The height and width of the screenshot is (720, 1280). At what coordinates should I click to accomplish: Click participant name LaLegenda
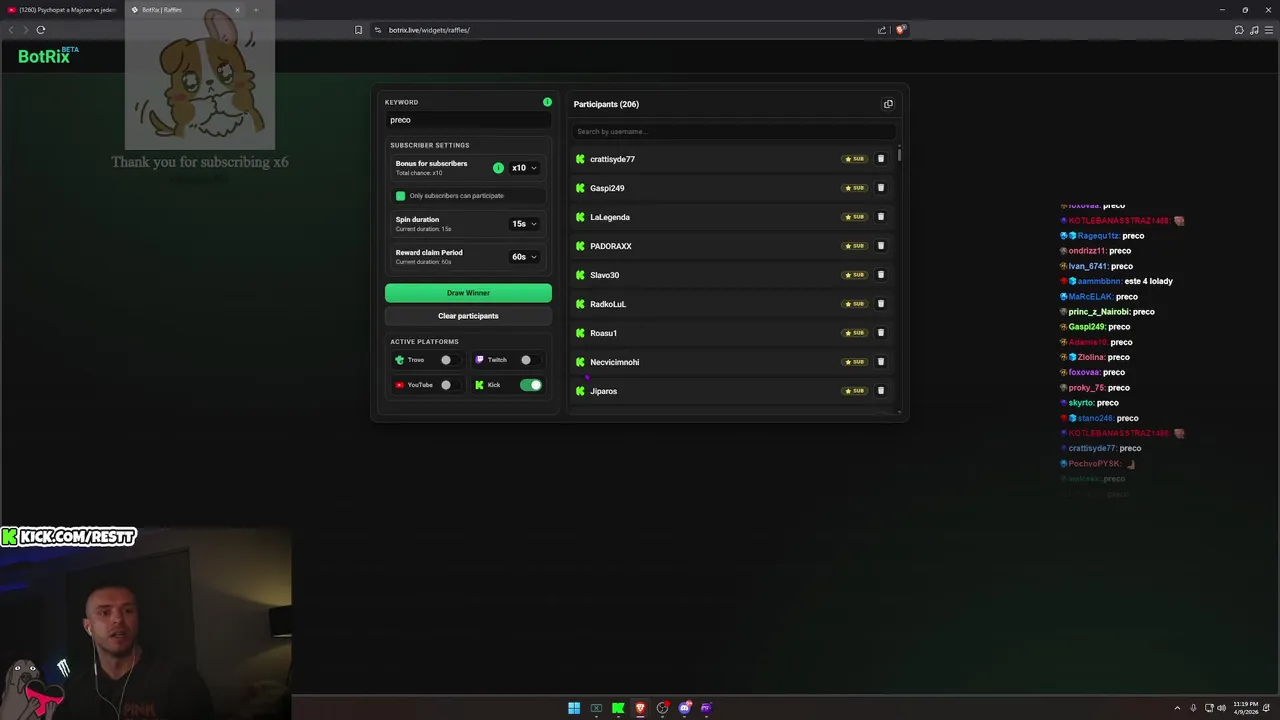point(610,217)
